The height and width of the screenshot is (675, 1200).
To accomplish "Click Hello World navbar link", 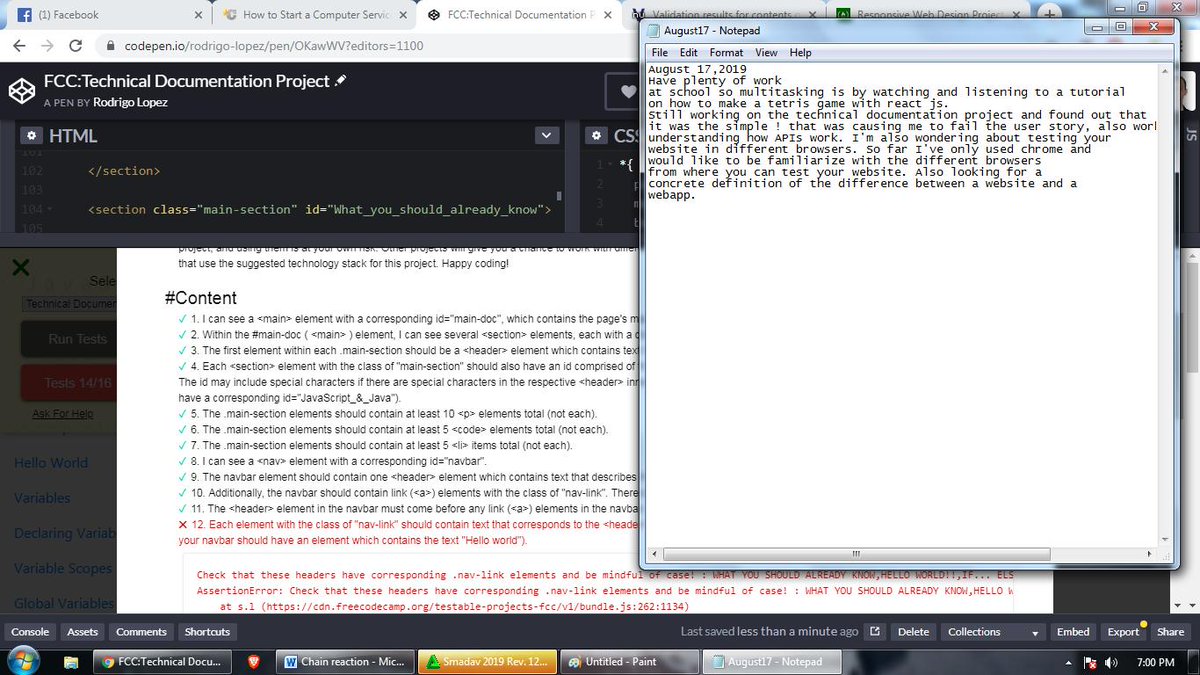I will click(x=51, y=463).
